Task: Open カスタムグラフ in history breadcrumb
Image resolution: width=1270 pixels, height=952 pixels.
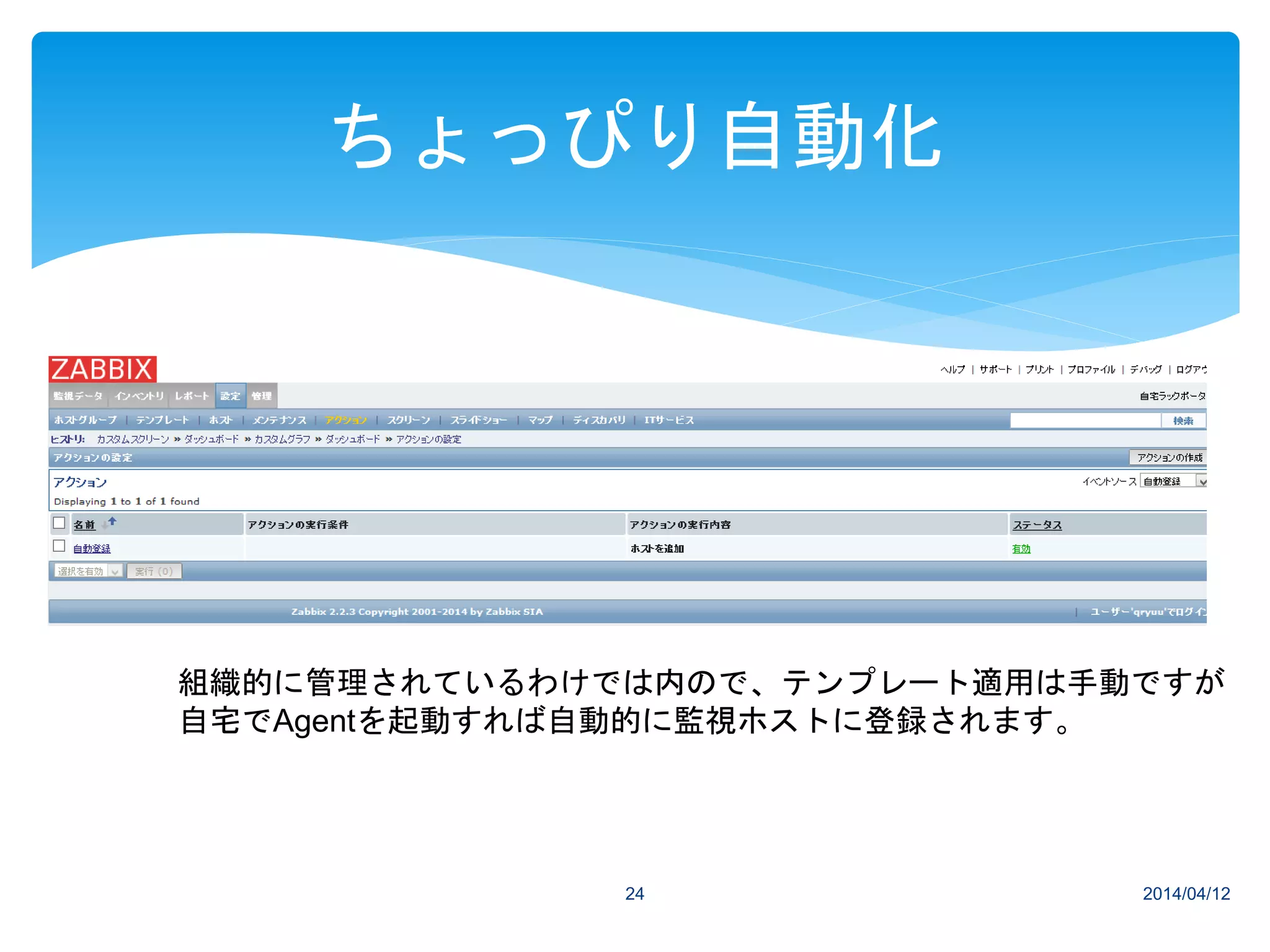Action: click(282, 439)
